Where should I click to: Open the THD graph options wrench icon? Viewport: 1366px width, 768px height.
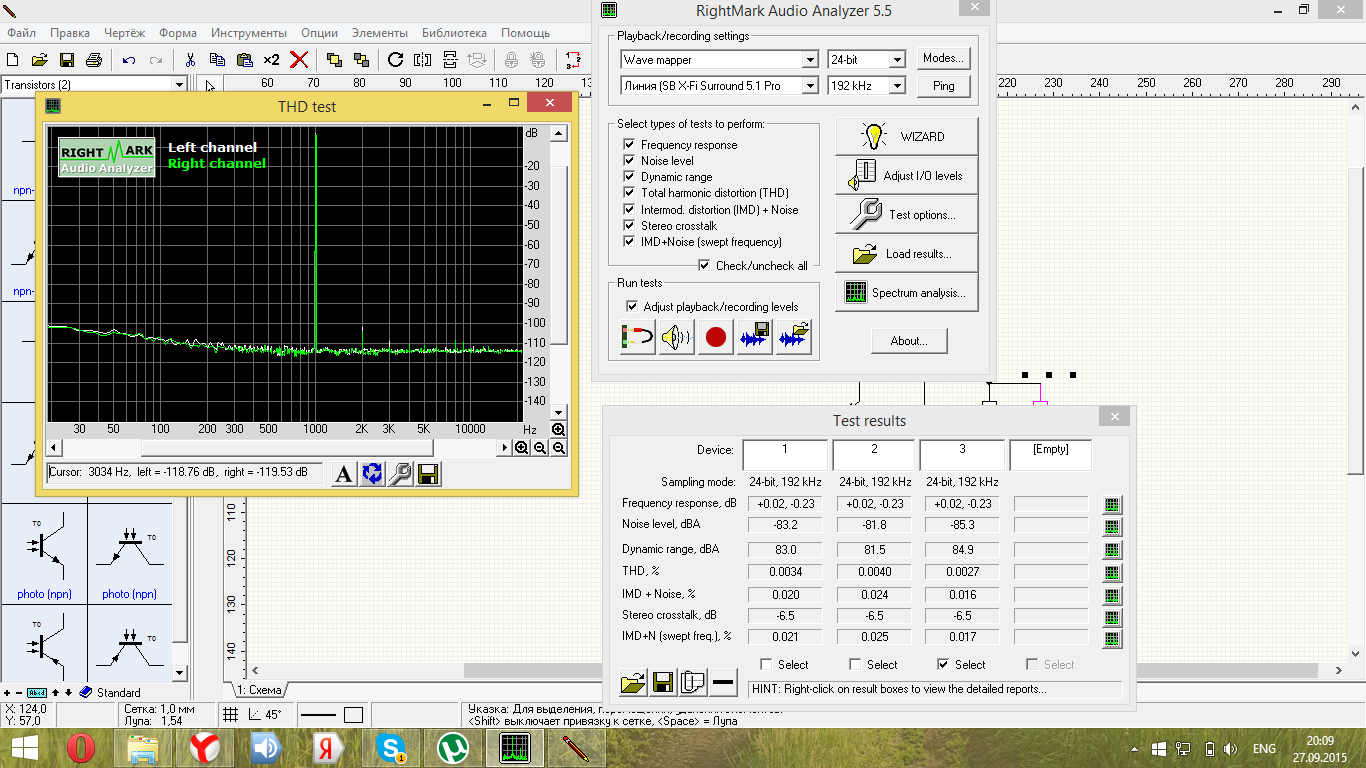tap(400, 474)
